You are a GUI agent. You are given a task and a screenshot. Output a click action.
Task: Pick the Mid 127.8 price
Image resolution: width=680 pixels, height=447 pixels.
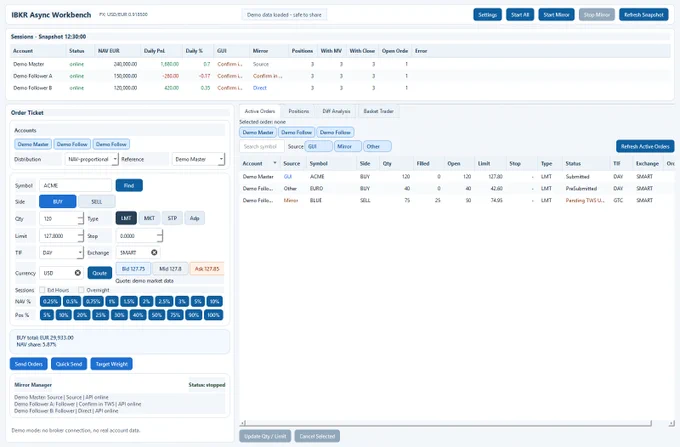click(170, 269)
